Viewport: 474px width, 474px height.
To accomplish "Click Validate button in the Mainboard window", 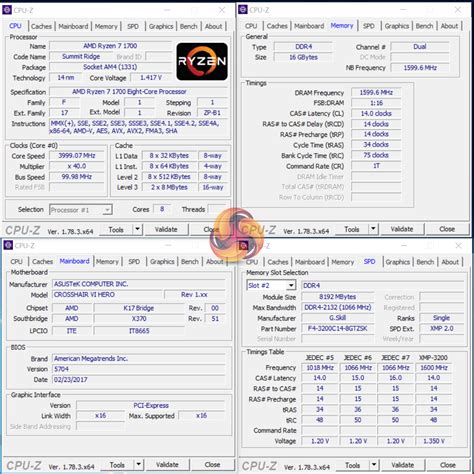I will [x=167, y=465].
